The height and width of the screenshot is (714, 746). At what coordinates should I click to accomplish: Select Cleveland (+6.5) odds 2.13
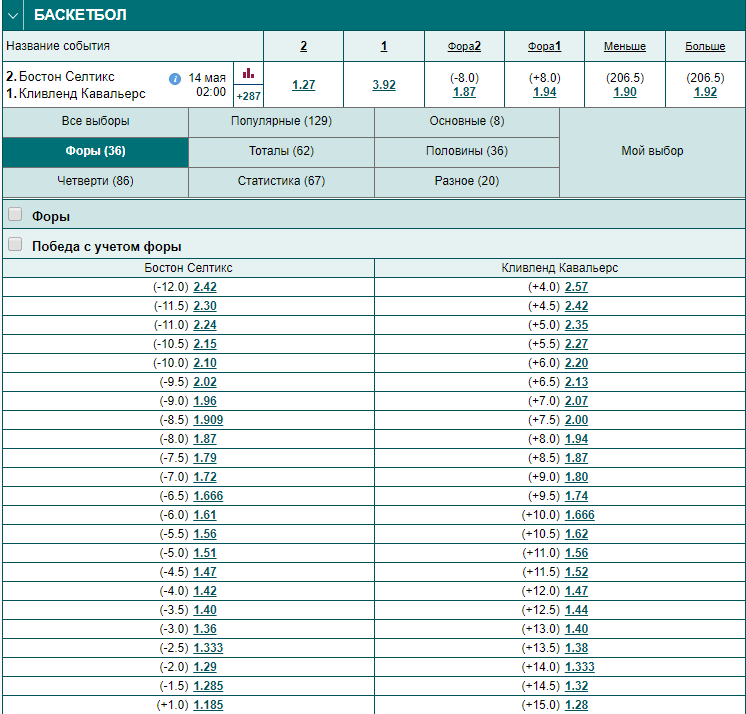[577, 382]
